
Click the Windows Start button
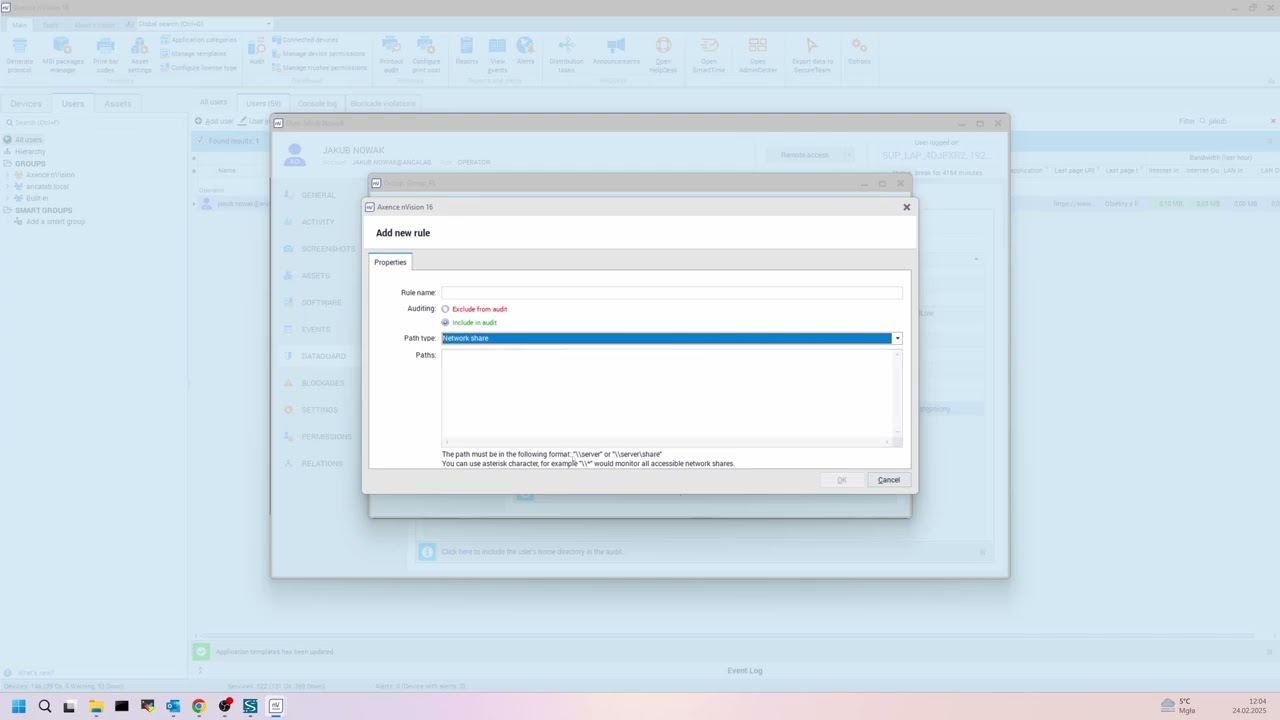[x=18, y=706]
